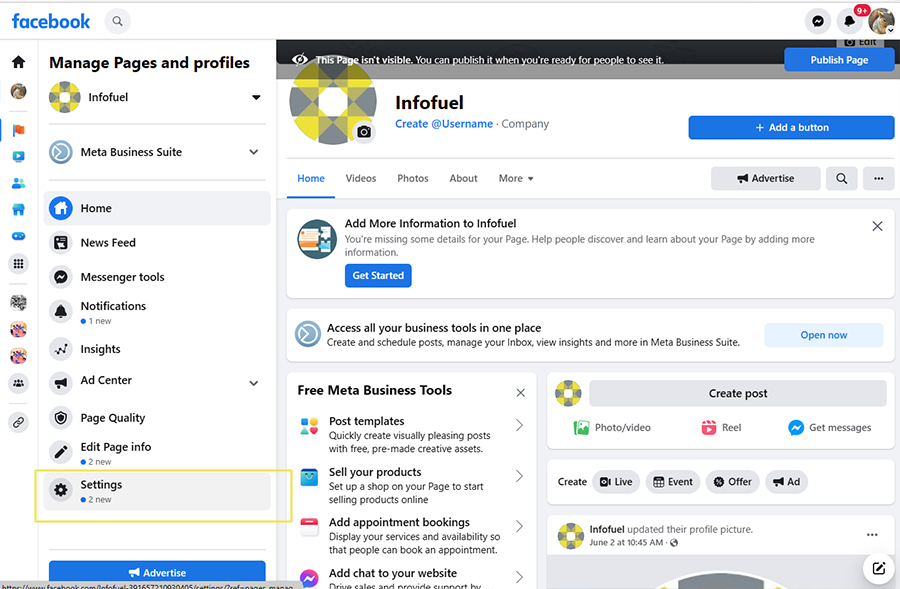900x589 pixels.
Task: Open Messenger icon in top bar
Action: pyautogui.click(x=818, y=21)
